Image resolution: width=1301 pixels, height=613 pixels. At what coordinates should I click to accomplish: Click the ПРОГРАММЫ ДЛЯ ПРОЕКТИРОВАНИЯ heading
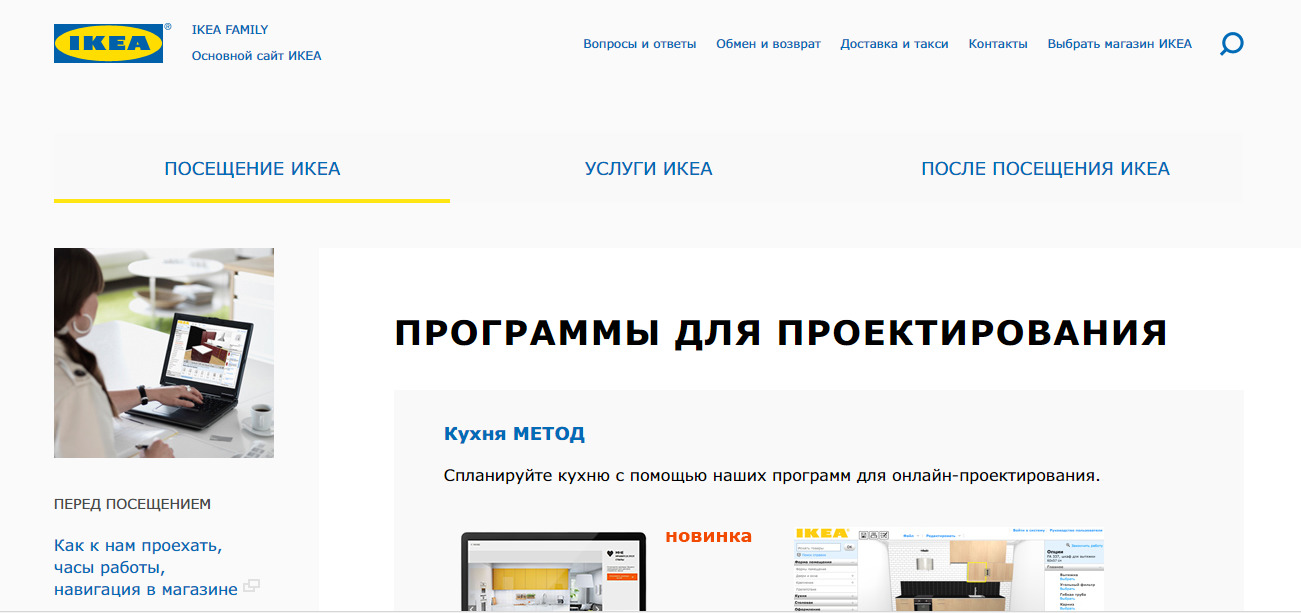[x=781, y=333]
